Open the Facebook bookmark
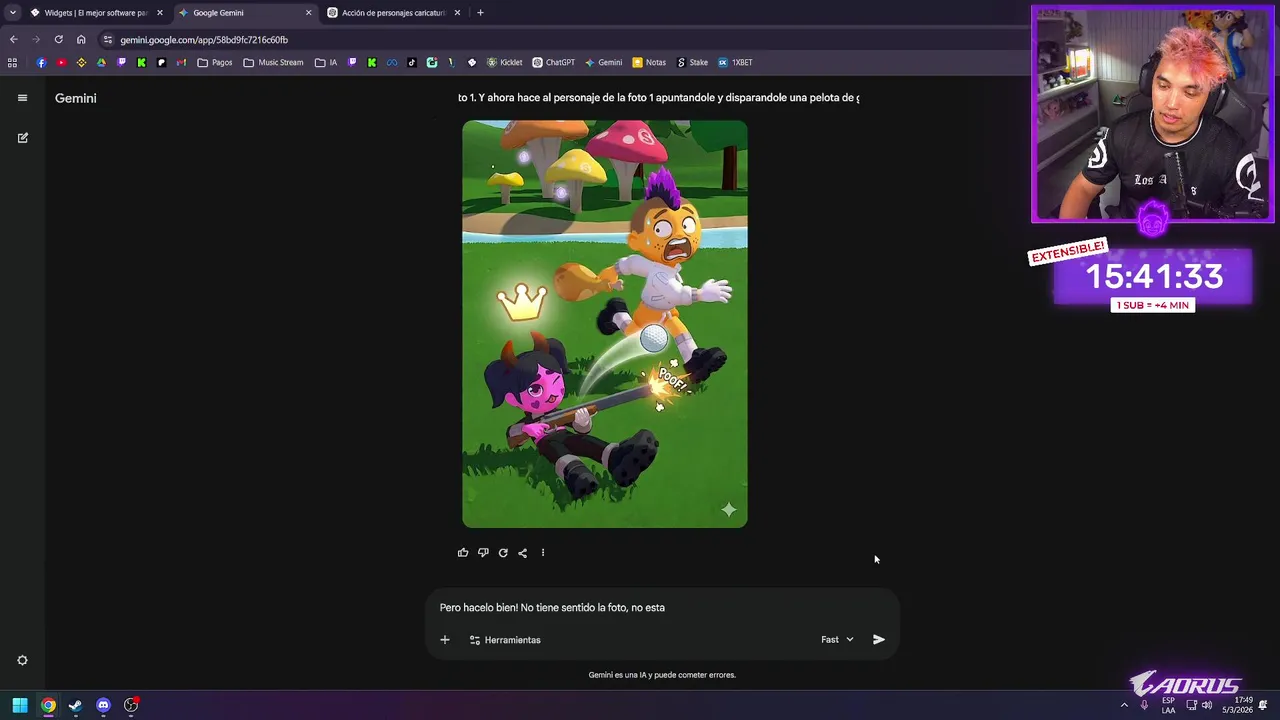This screenshot has width=1280, height=720. click(41, 62)
